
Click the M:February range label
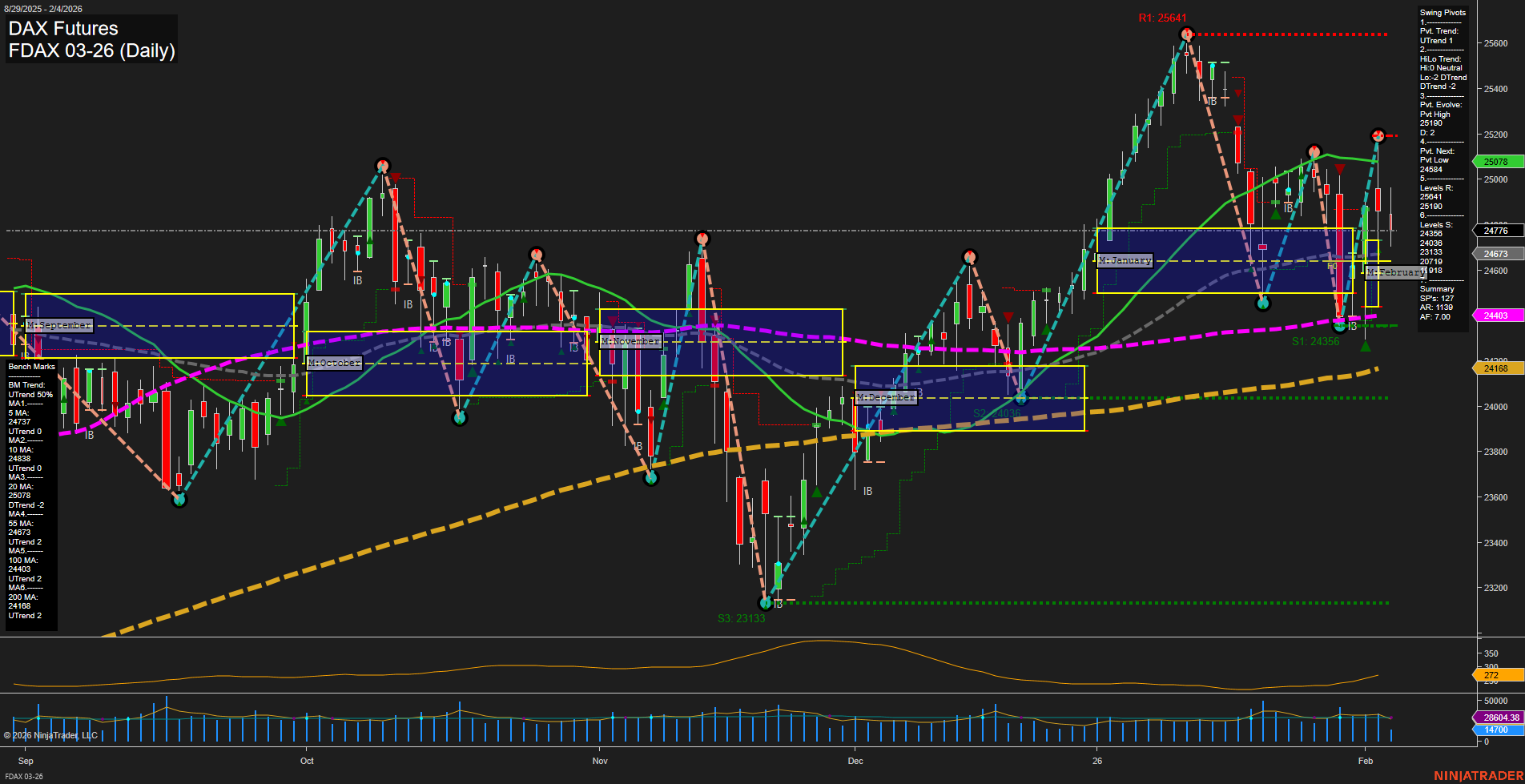click(1395, 272)
